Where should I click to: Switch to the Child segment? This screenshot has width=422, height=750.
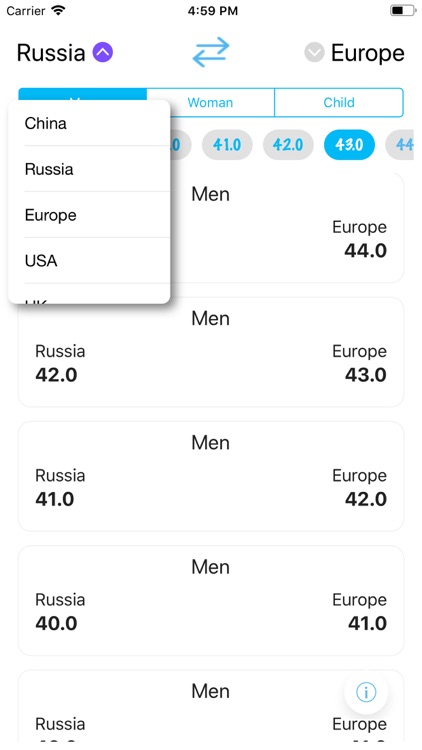pos(339,102)
